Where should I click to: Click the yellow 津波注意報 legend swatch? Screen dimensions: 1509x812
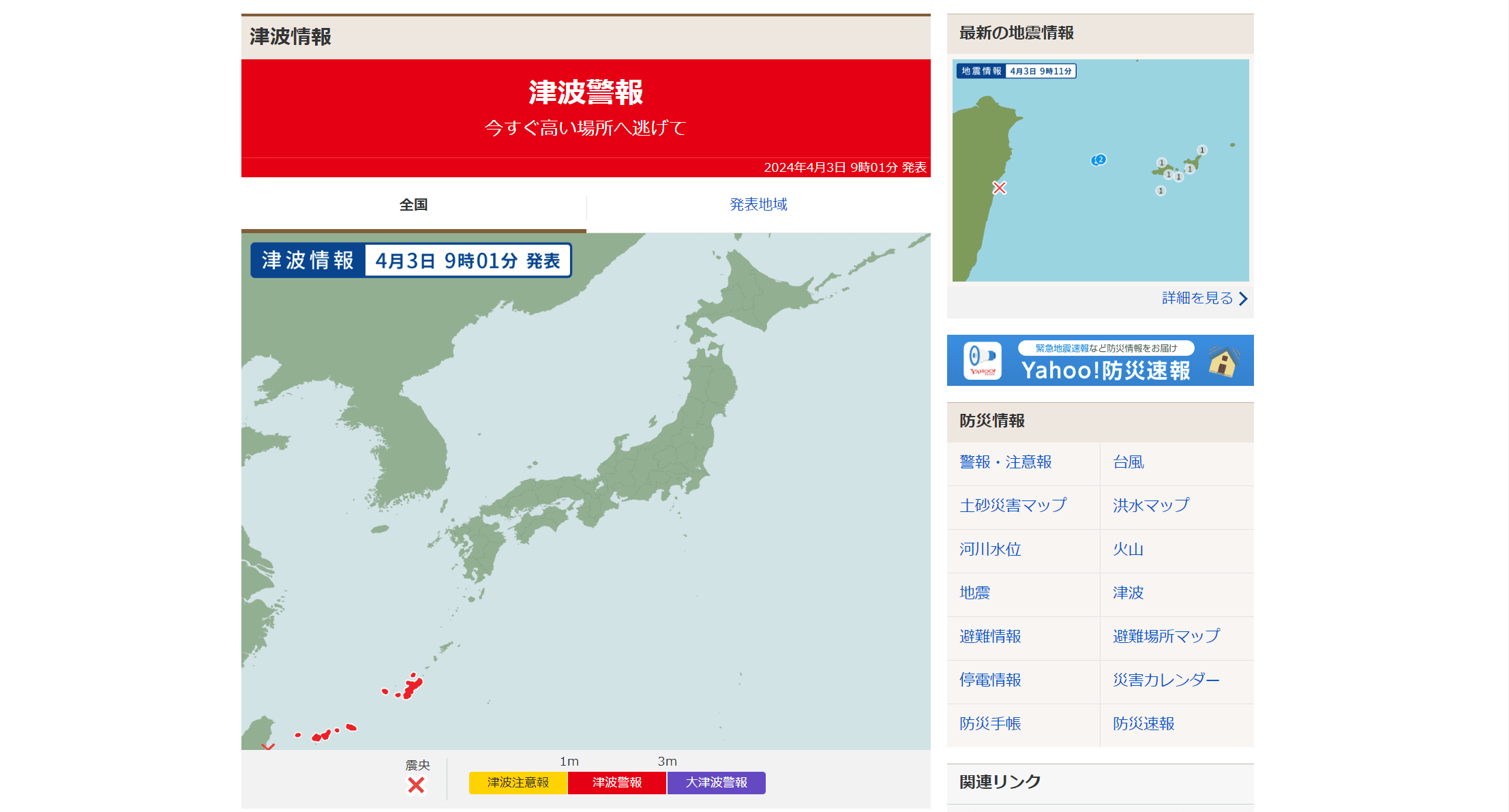518,783
